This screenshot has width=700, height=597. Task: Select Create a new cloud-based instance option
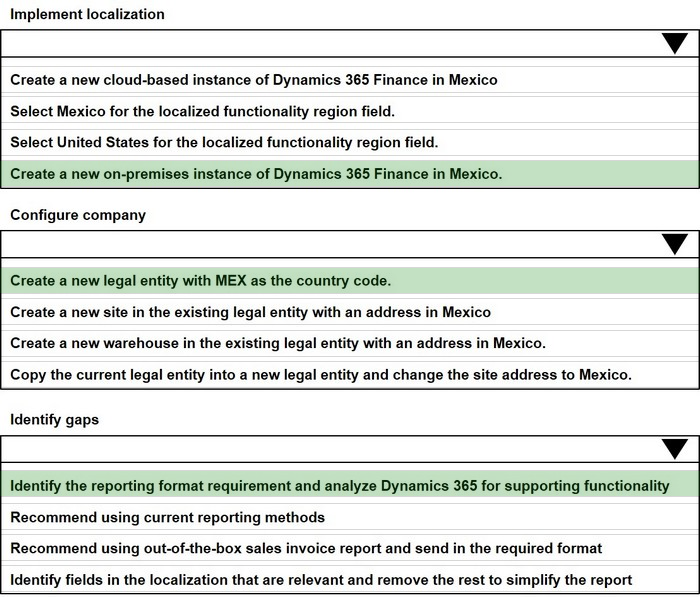[350, 80]
